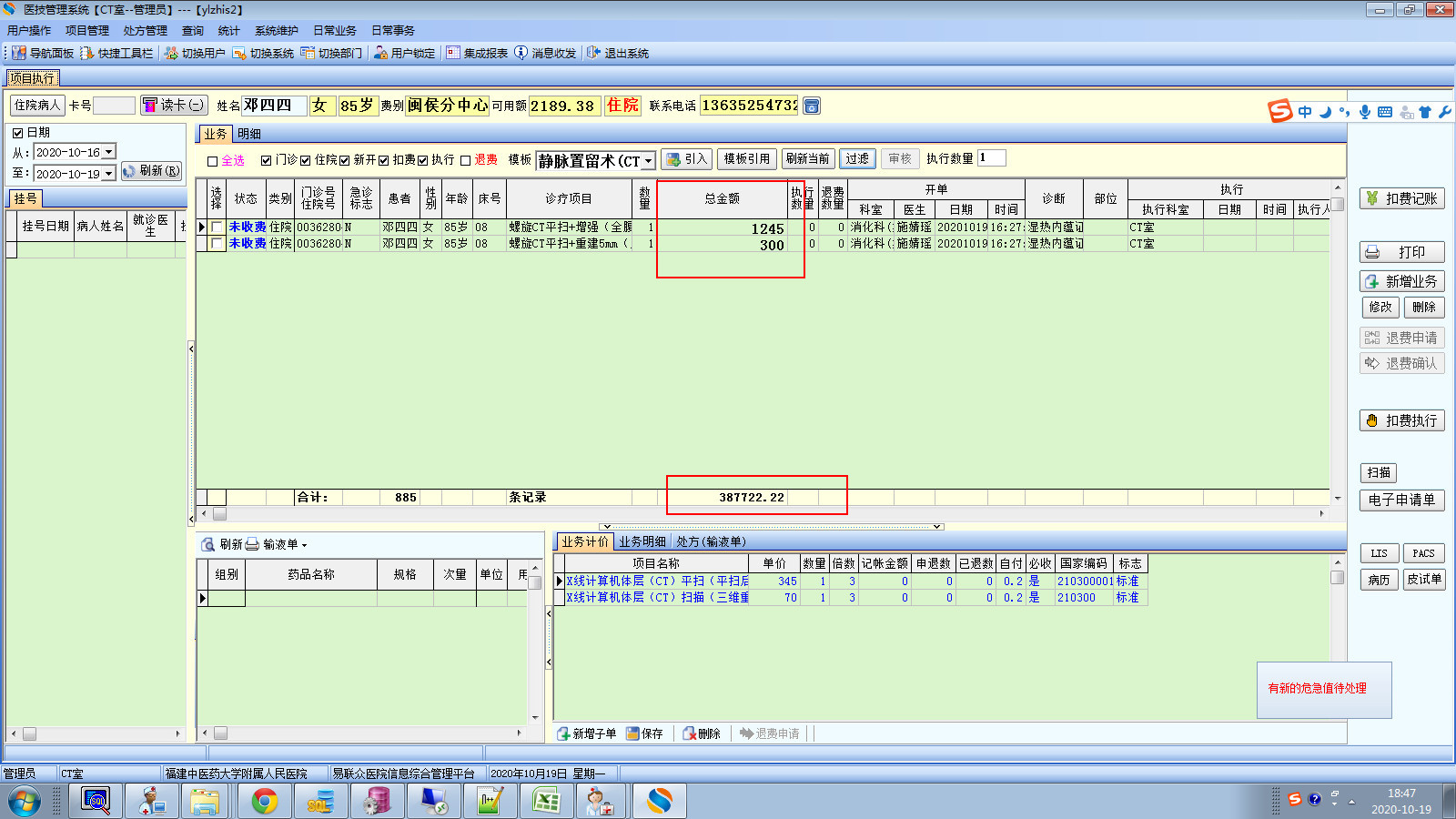Switch to the 明细 tab
Image resolution: width=1456 pixels, height=819 pixels.
[249, 134]
